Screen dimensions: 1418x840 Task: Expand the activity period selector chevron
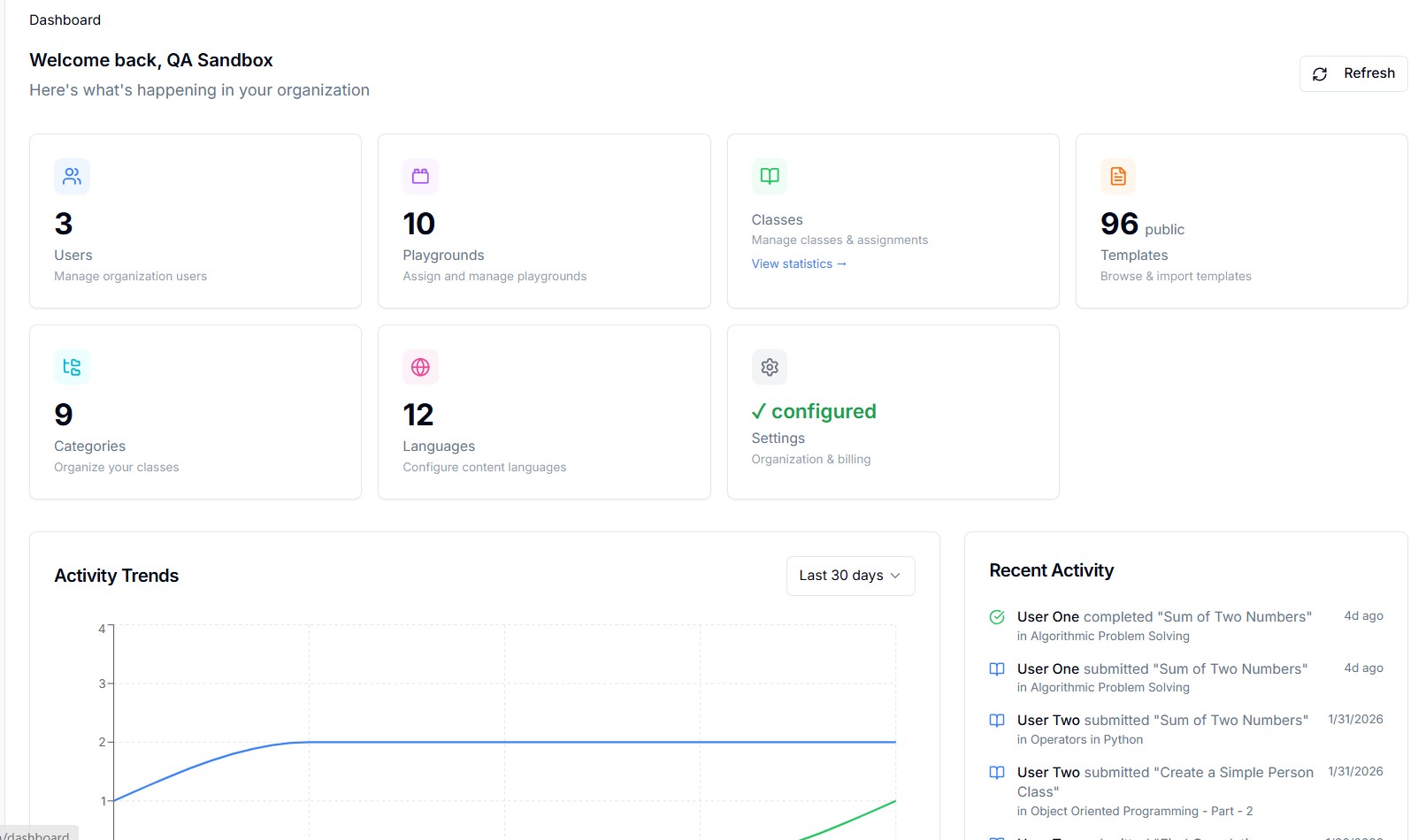(895, 576)
